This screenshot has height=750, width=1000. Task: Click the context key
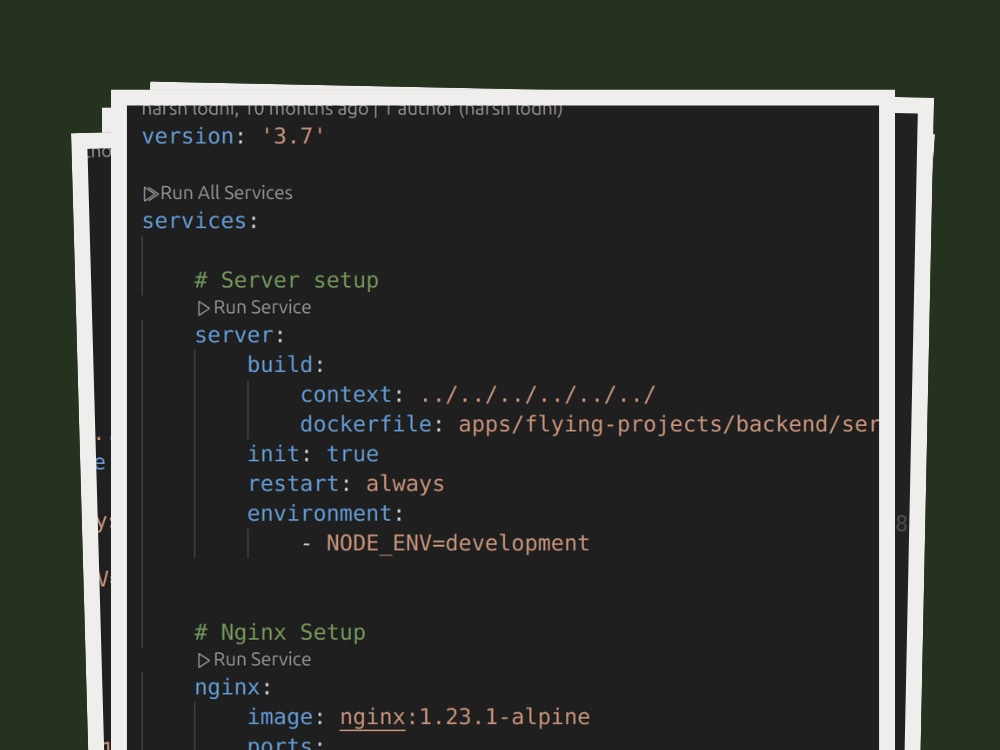(346, 395)
